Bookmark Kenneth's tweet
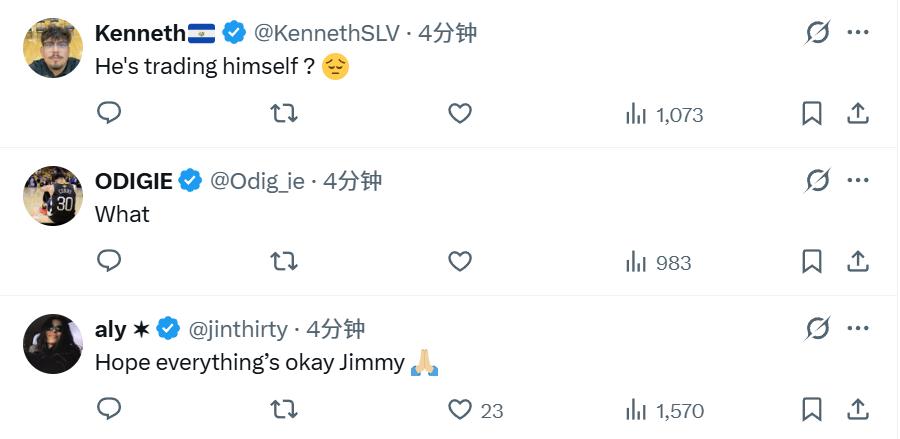 click(x=812, y=114)
